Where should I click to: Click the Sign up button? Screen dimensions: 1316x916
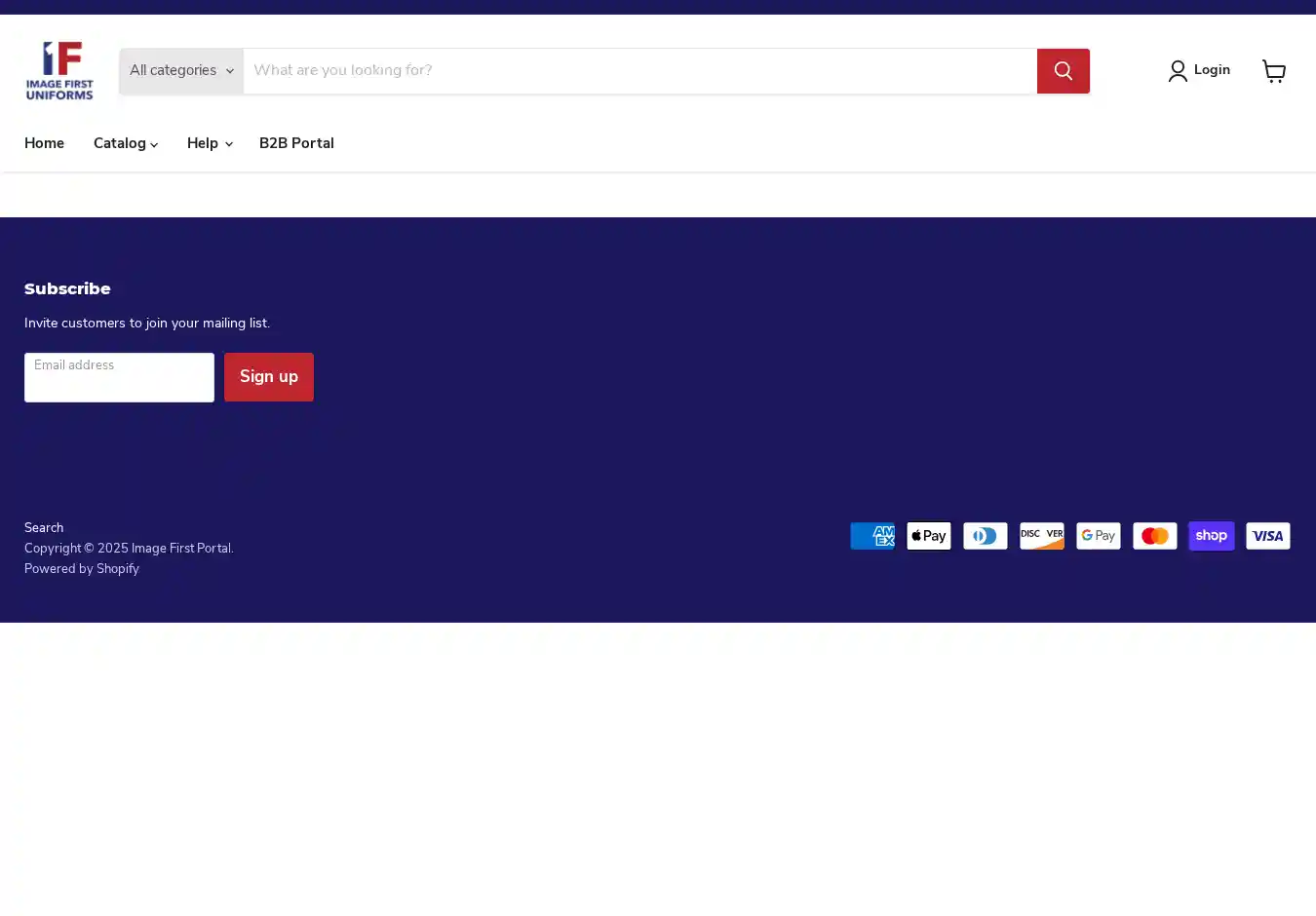coord(268,377)
